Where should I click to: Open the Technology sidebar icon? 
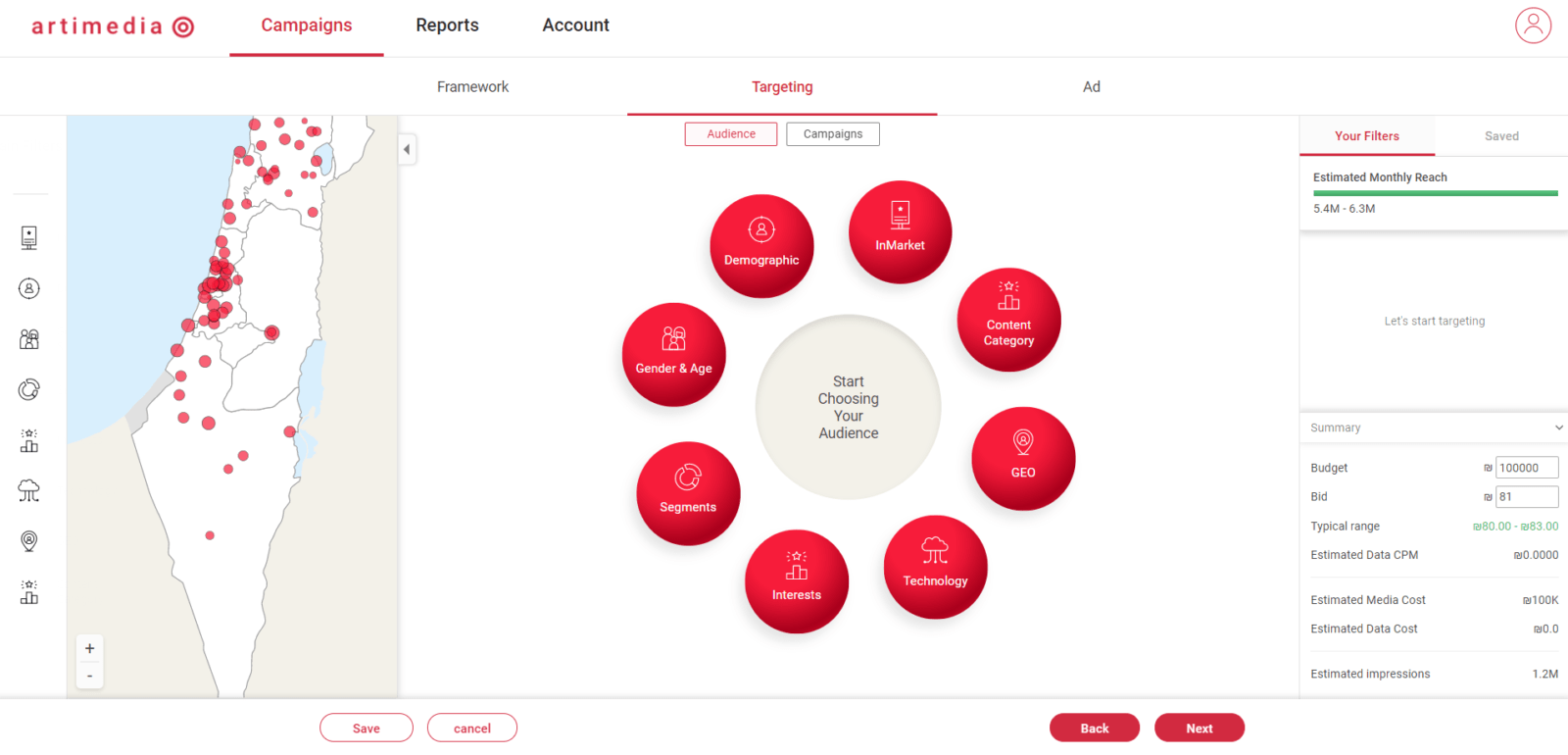29,490
